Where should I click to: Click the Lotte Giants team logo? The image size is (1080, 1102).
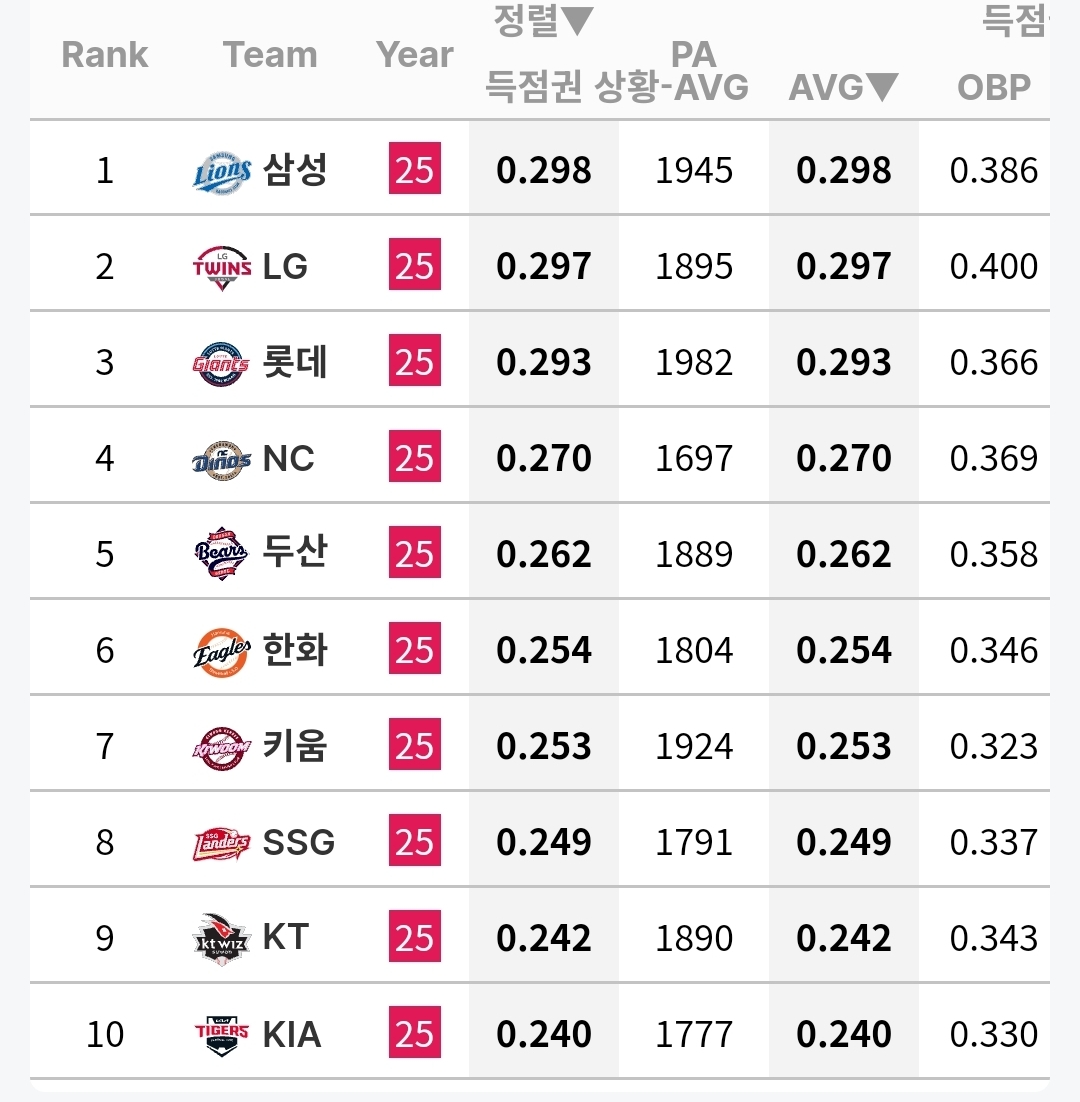point(221,363)
